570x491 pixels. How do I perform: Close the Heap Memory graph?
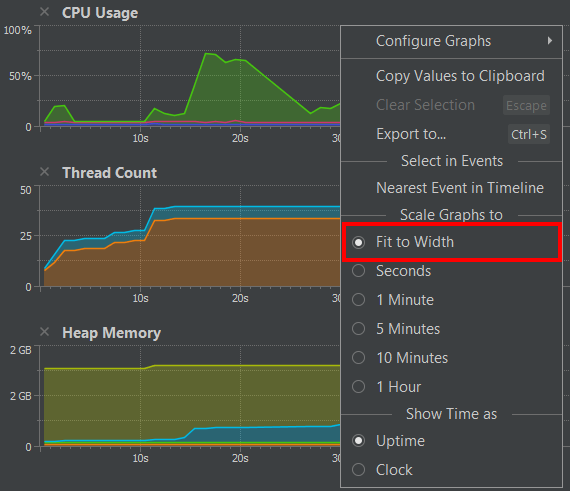(x=44, y=331)
